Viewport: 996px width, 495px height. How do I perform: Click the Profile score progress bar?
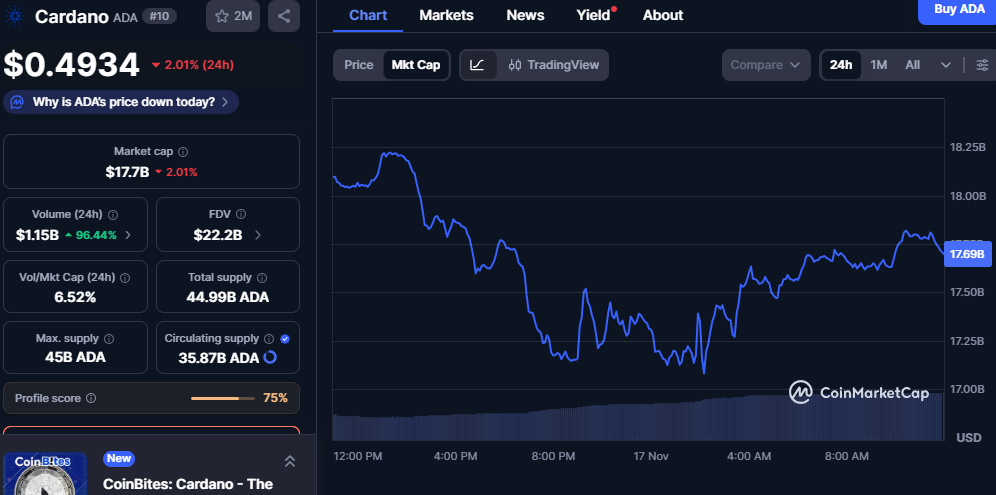pos(222,398)
